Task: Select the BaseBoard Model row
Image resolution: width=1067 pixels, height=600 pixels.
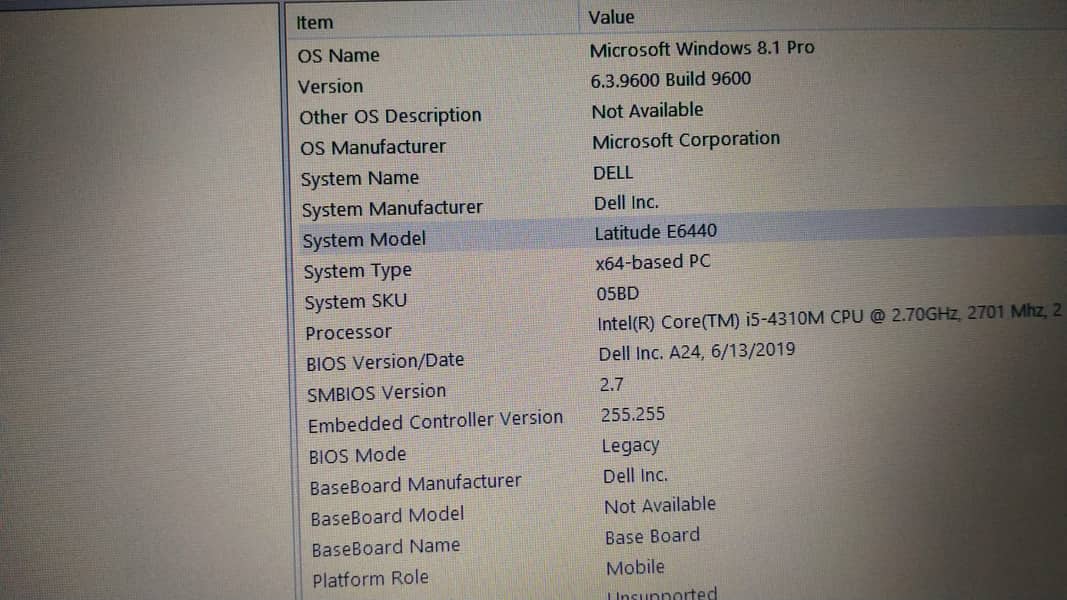Action: (387, 517)
